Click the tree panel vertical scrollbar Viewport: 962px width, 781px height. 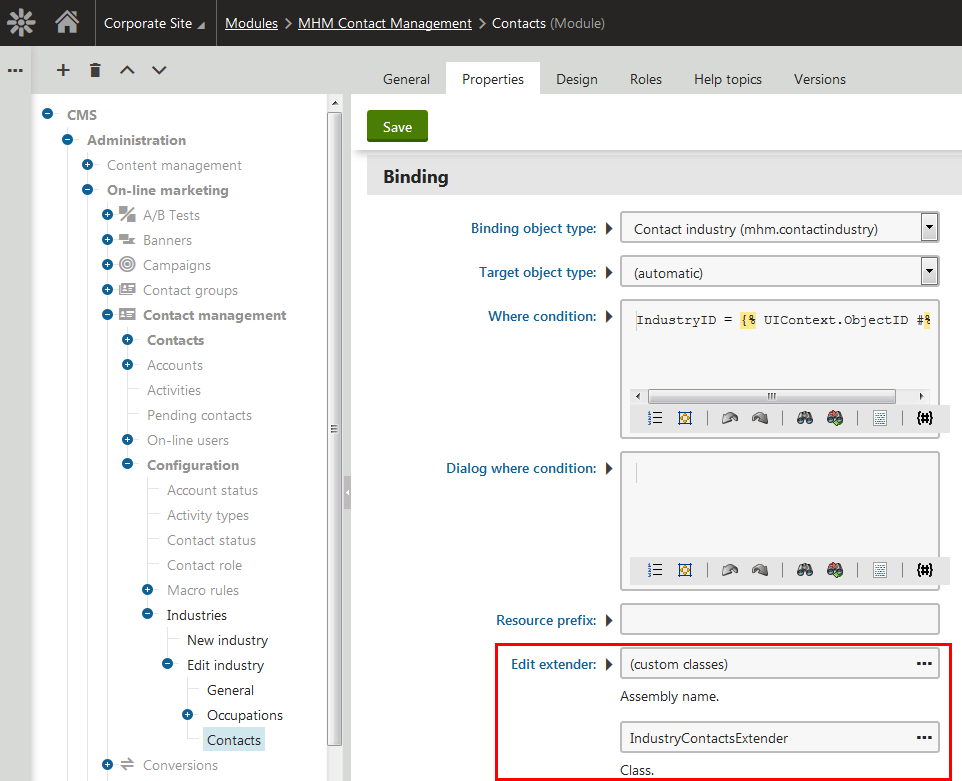(x=334, y=429)
